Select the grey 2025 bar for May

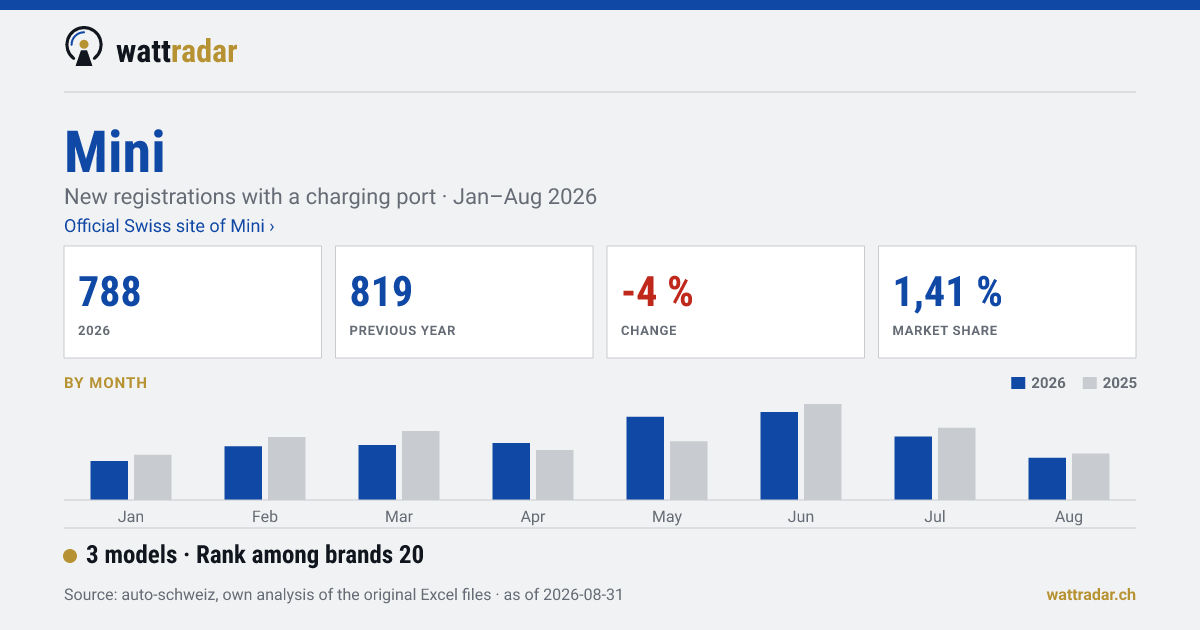pyautogui.click(x=689, y=470)
